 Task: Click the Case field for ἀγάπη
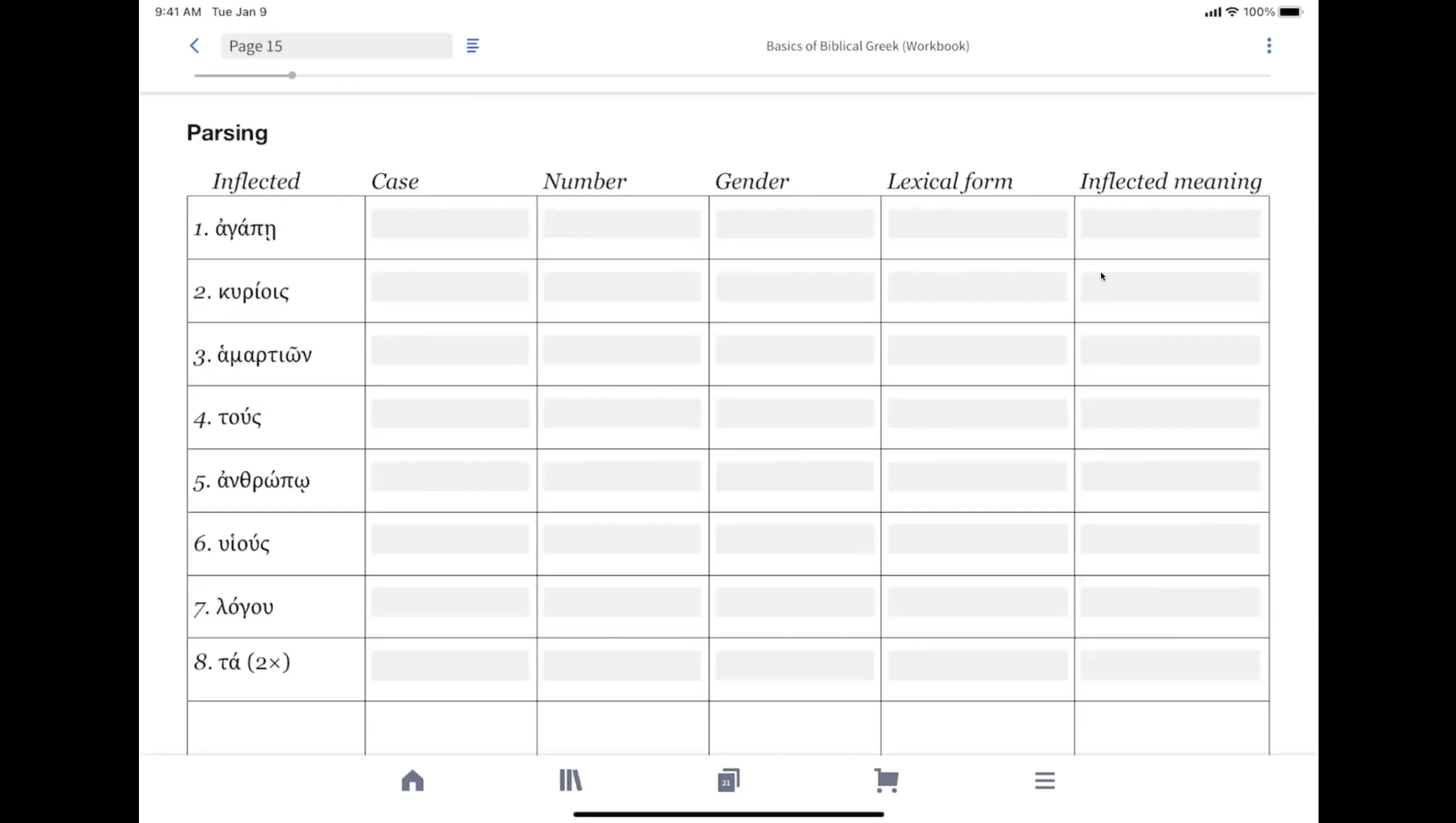(x=450, y=224)
